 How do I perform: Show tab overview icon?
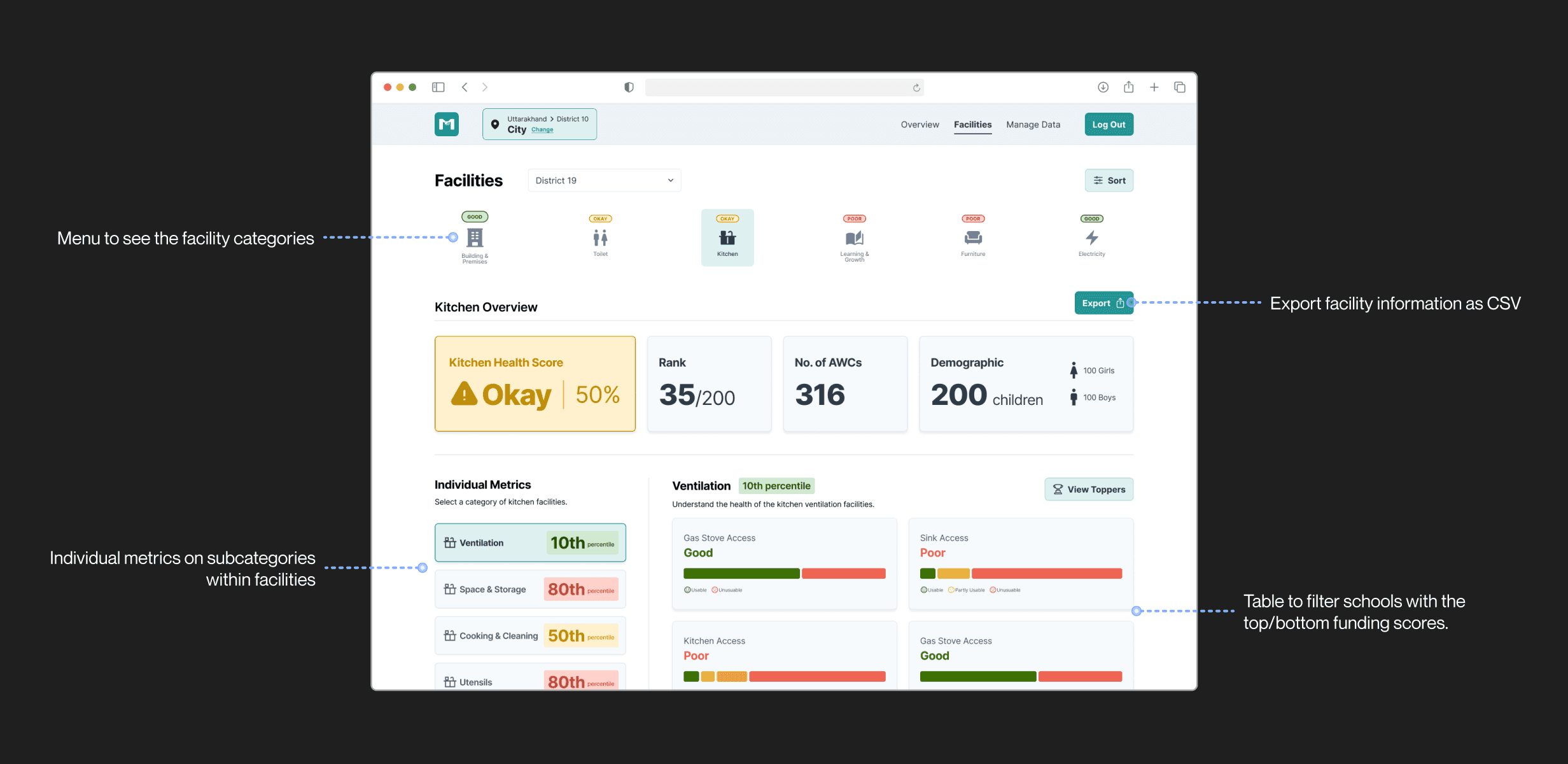click(1179, 87)
